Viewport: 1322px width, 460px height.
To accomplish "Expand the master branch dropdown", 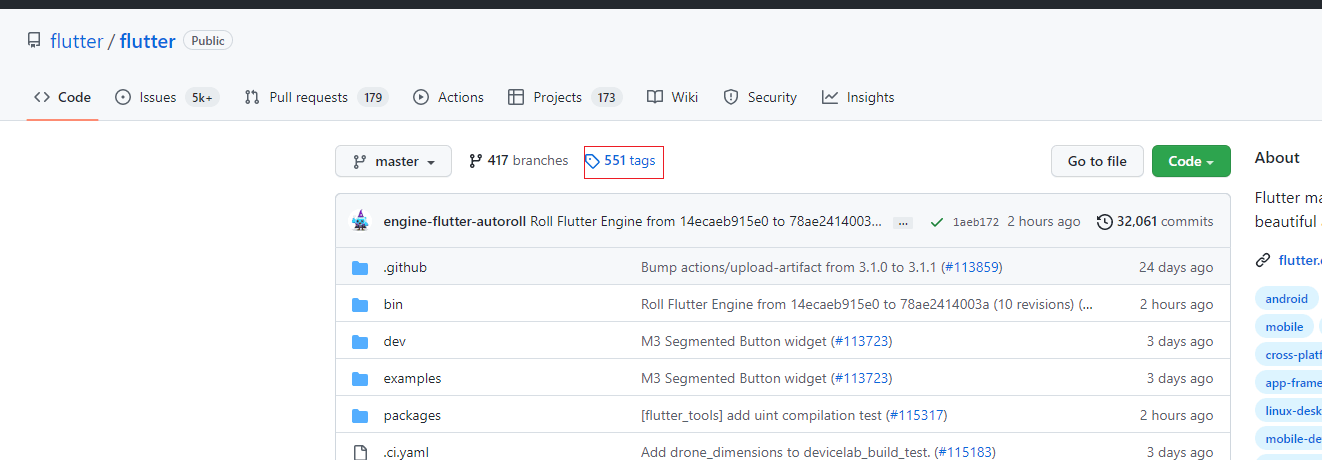I will click(393, 161).
